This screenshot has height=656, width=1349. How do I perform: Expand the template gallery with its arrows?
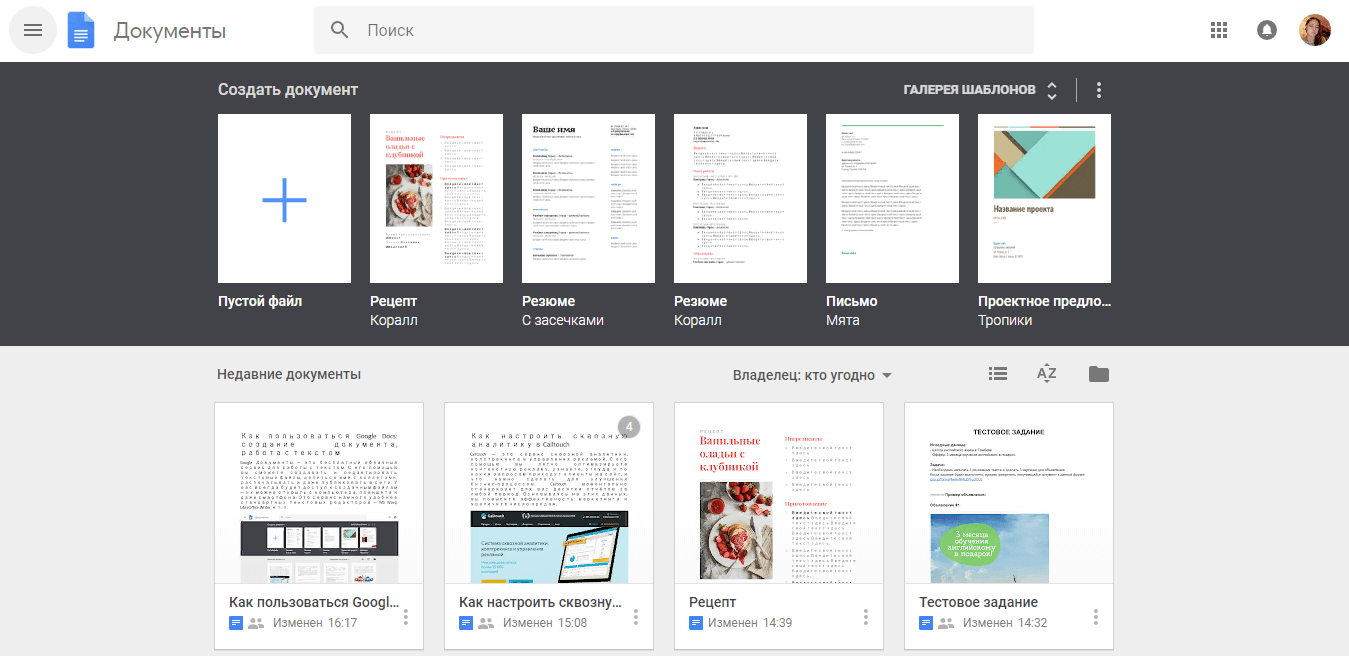[x=1051, y=89]
